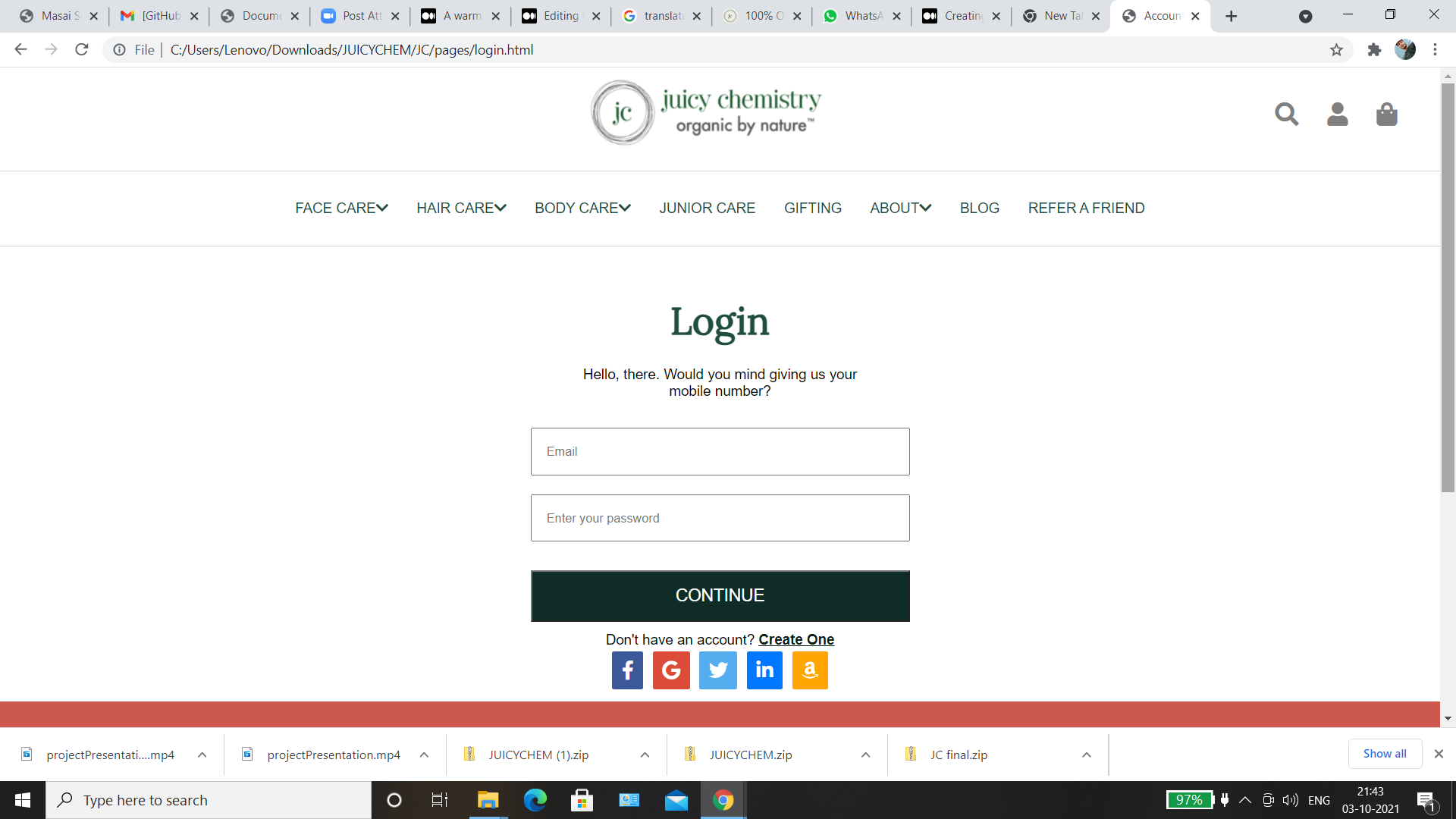Sign in with the Google icon
The height and width of the screenshot is (819, 1456).
coord(671,670)
